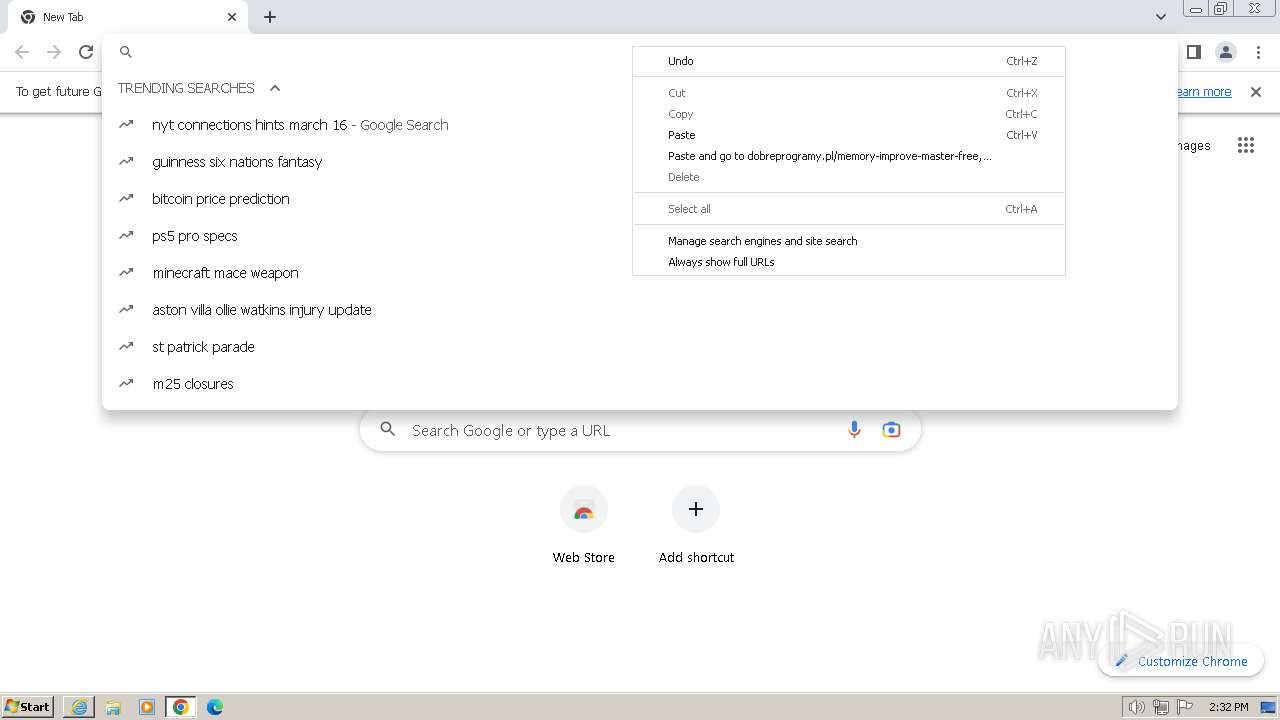Click the Search Google or type a URL box
Viewport: 1280px width, 720px height.
640,430
